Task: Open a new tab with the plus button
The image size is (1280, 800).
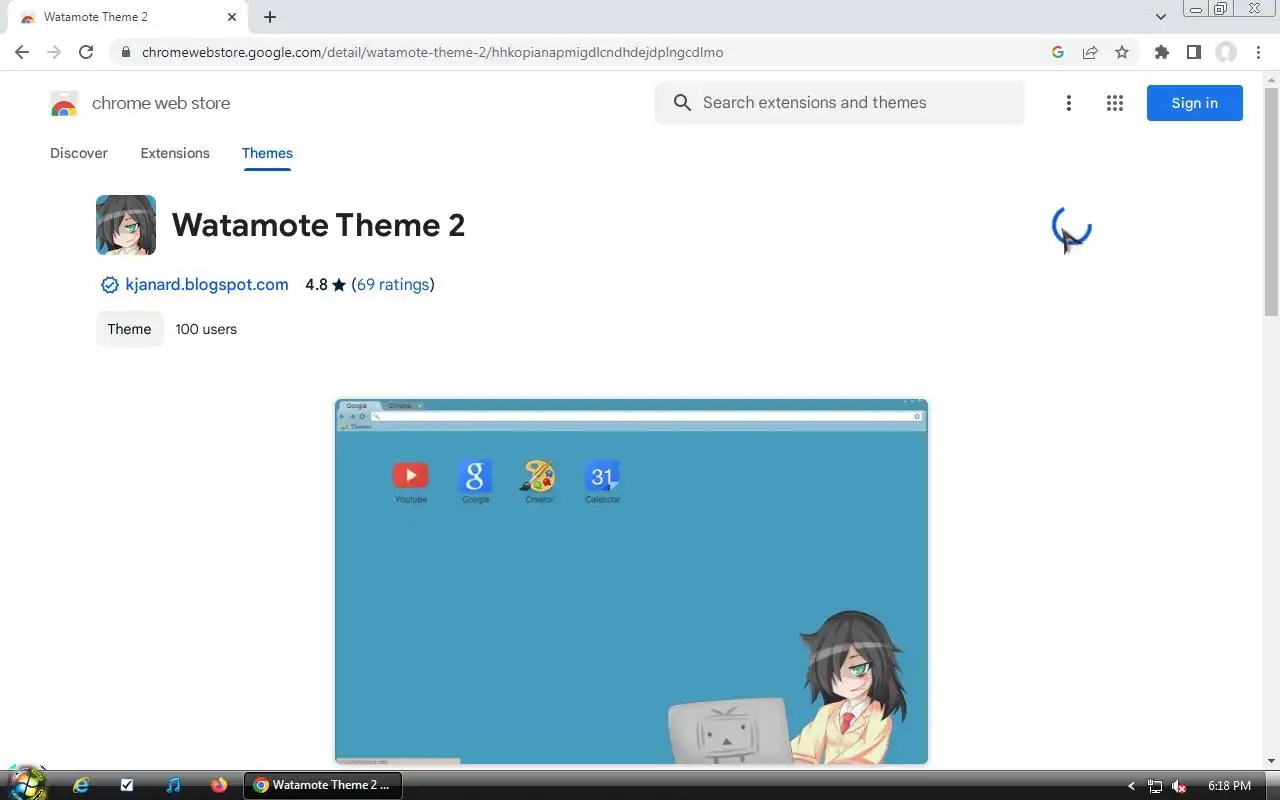Action: pyautogui.click(x=270, y=17)
